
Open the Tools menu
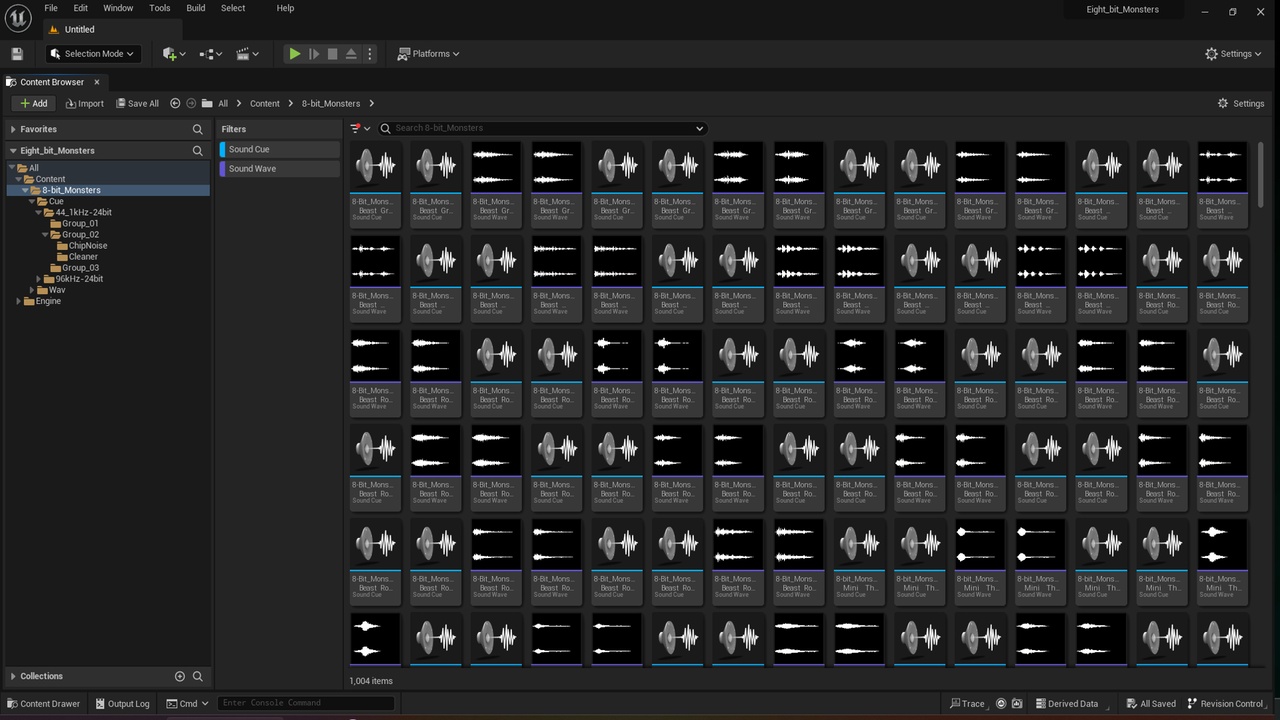(x=160, y=8)
